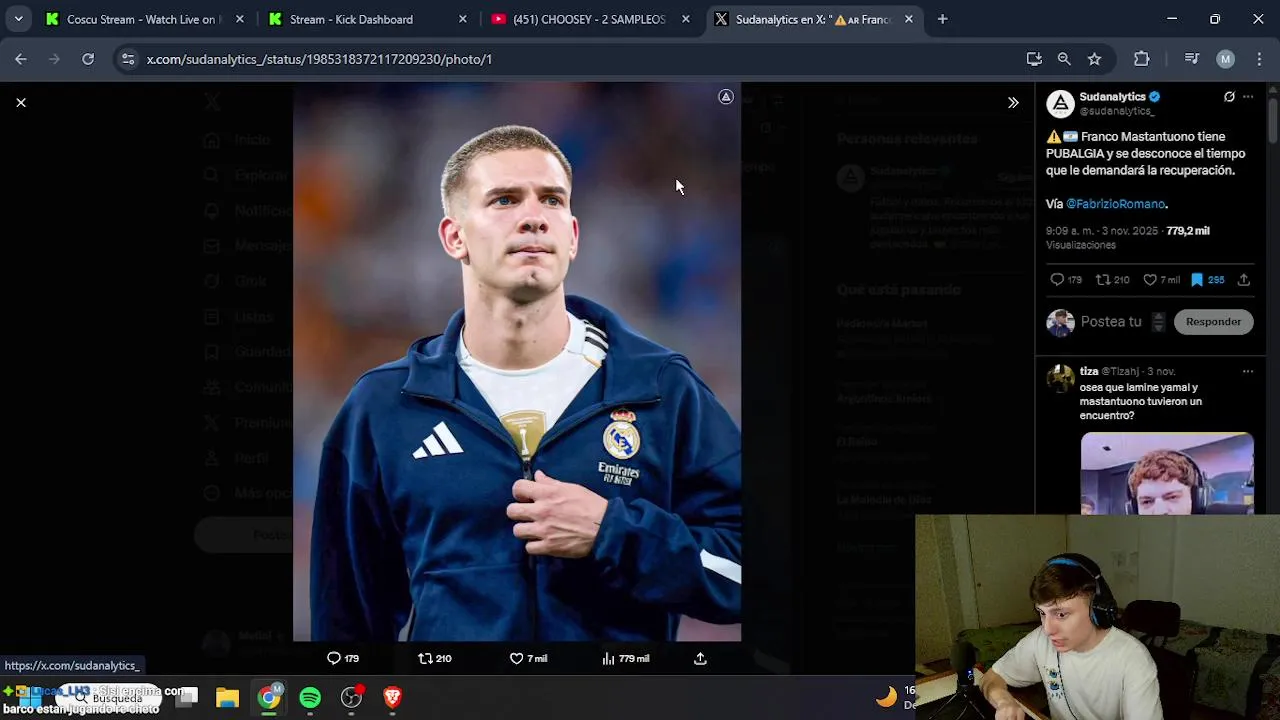
Task: Select the Sudanalytics en X tab
Action: [812, 19]
